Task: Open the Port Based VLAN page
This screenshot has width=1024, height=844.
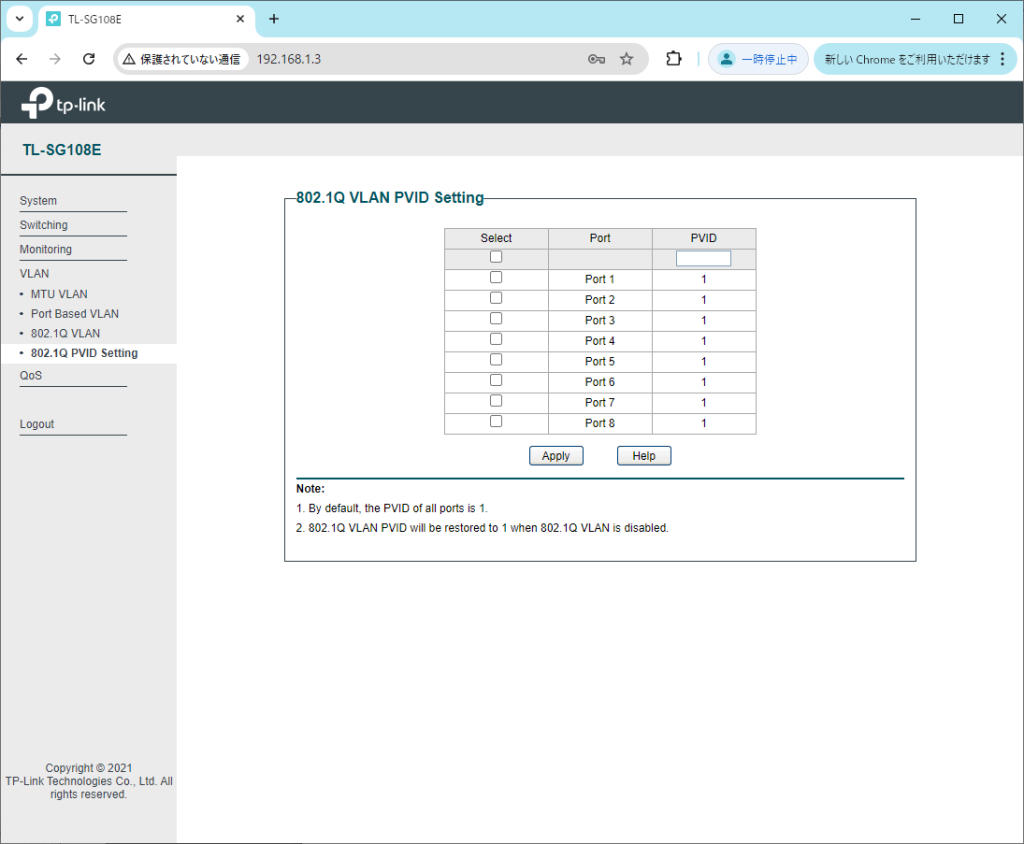Action: pos(74,314)
